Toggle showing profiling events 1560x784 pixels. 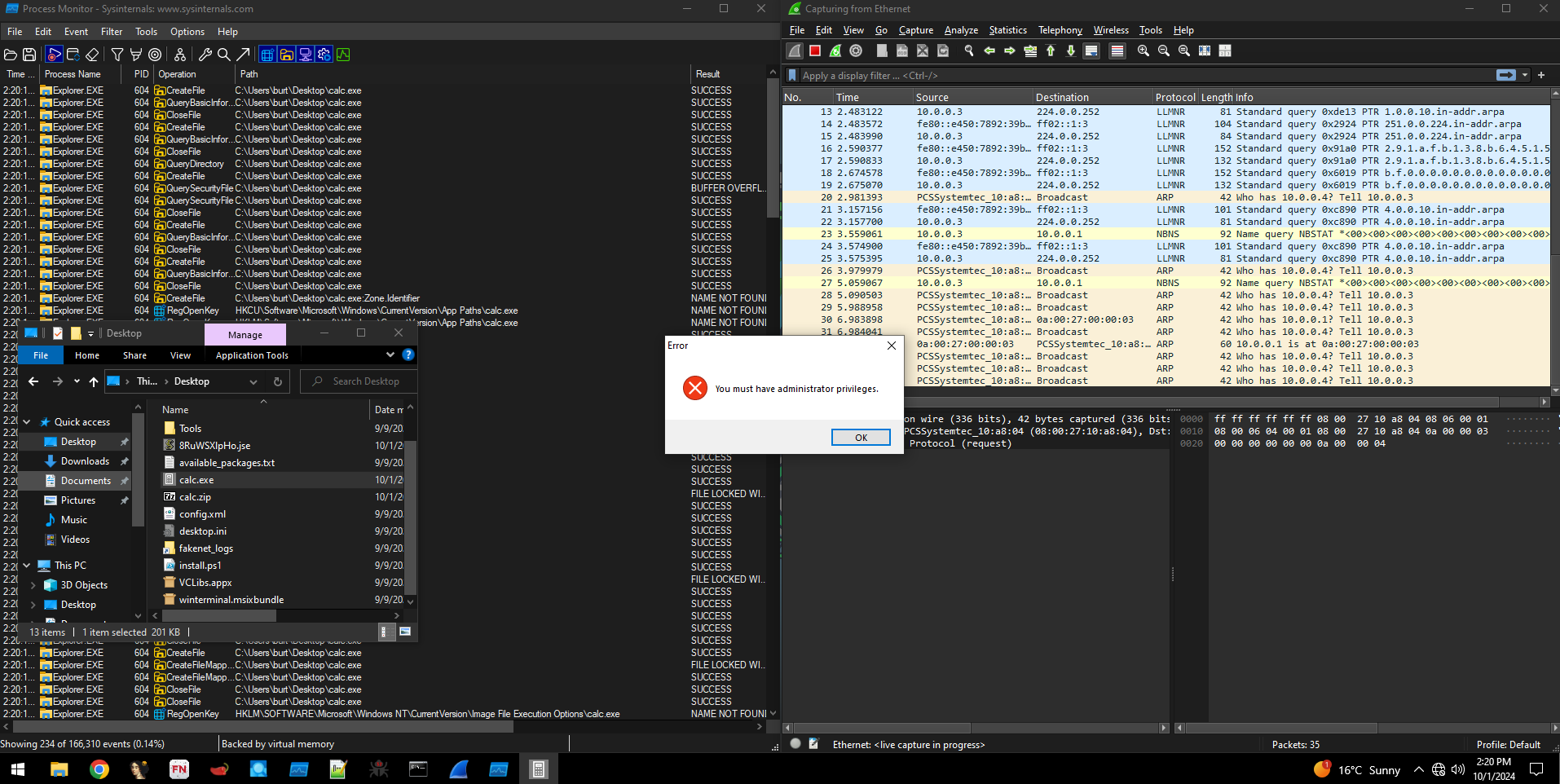(x=343, y=55)
